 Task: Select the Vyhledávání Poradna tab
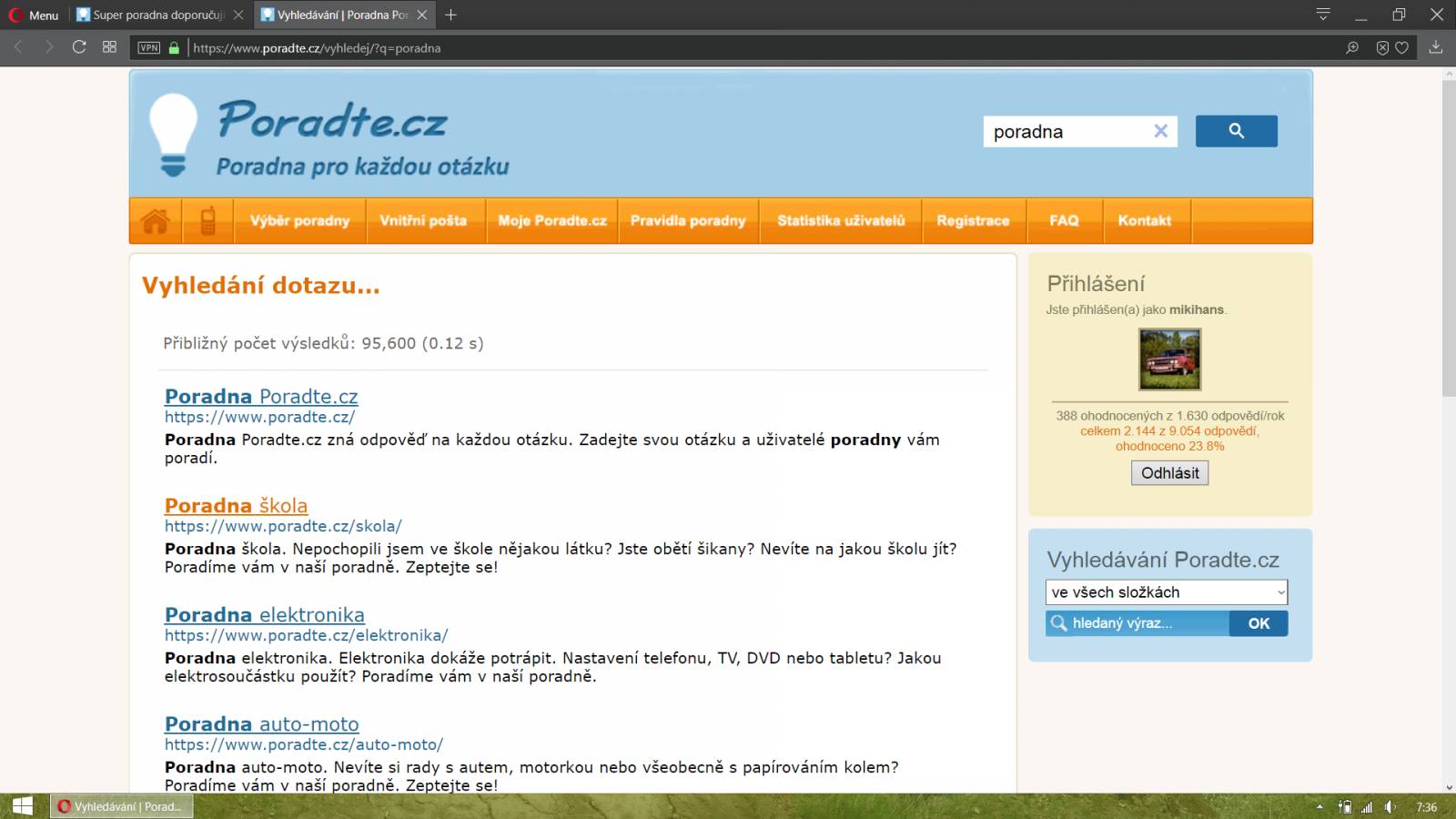tap(343, 15)
